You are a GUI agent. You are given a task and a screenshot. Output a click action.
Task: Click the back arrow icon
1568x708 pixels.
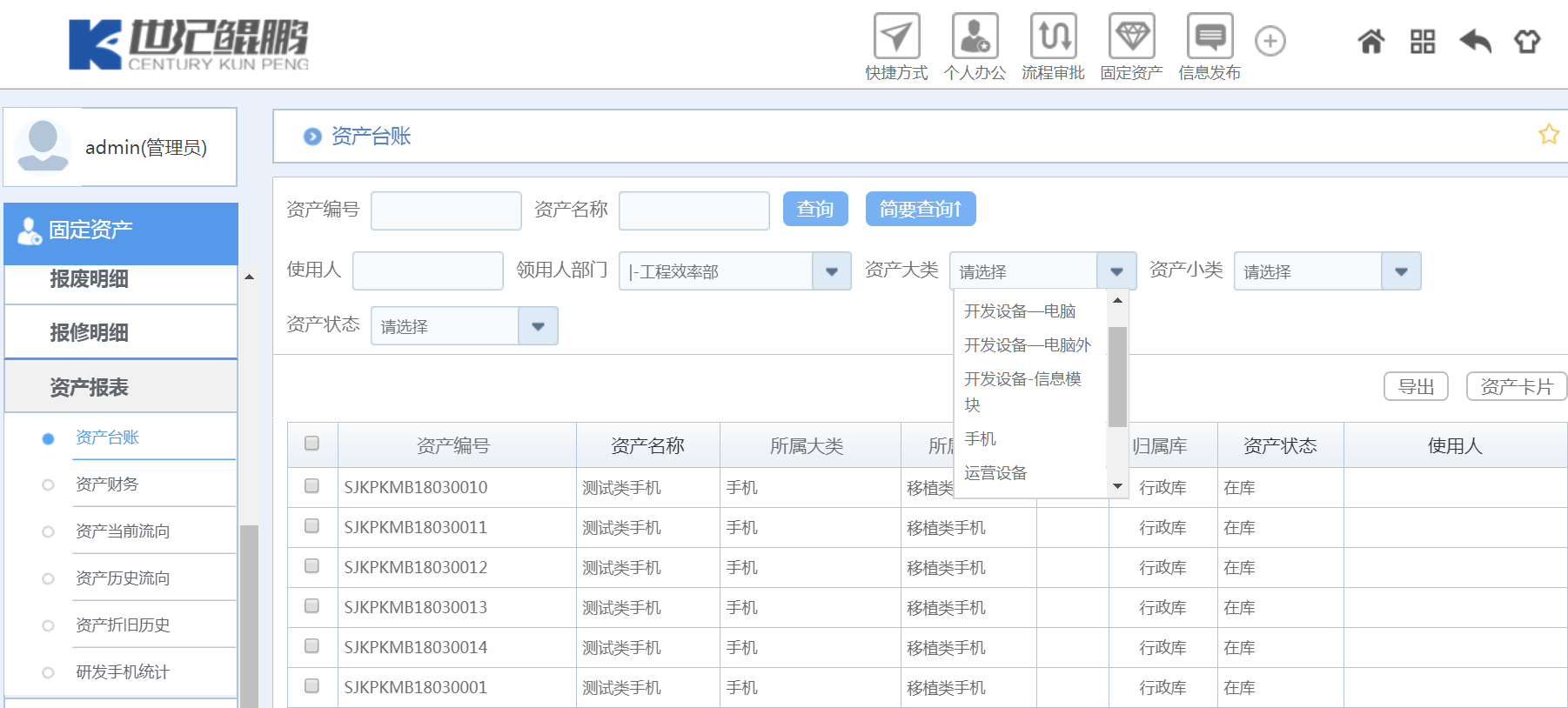[1475, 41]
